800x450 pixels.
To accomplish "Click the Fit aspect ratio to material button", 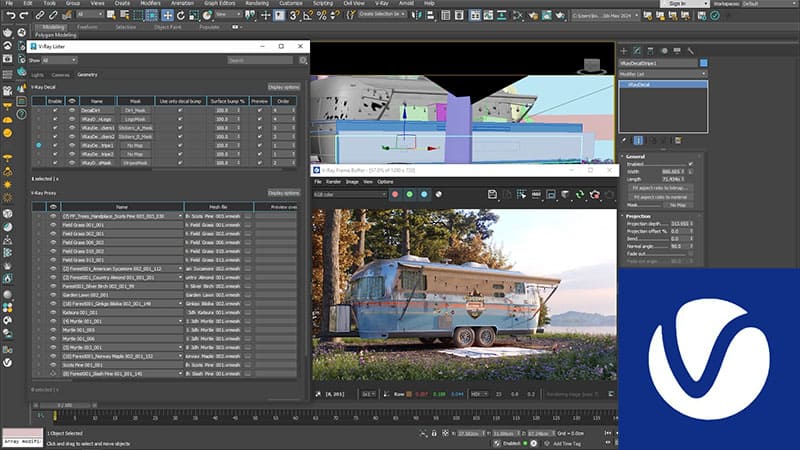I will tap(660, 197).
